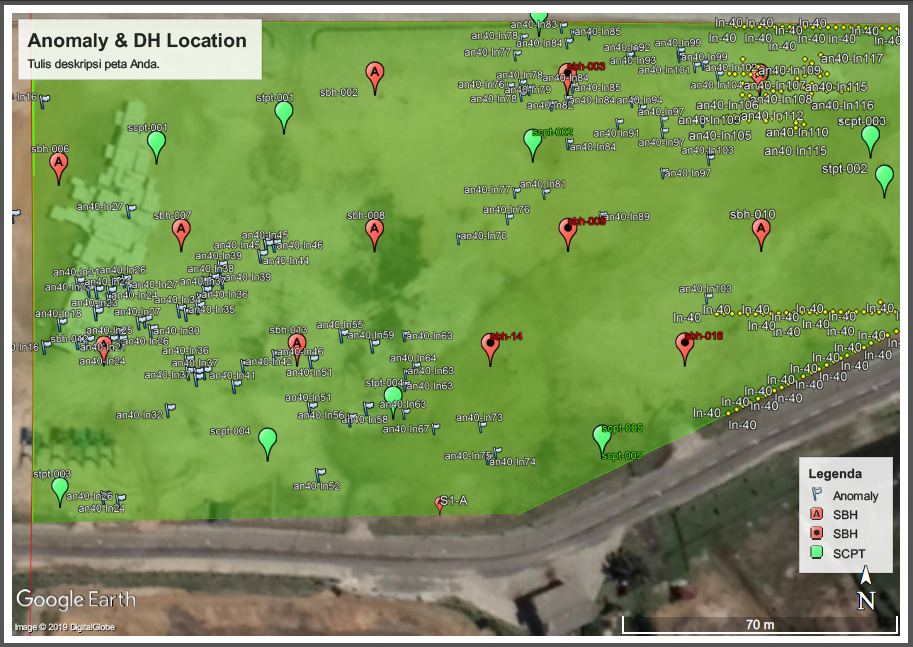Viewport: 913px width, 647px height.
Task: Click the sbh-010 red marker
Action: point(762,232)
